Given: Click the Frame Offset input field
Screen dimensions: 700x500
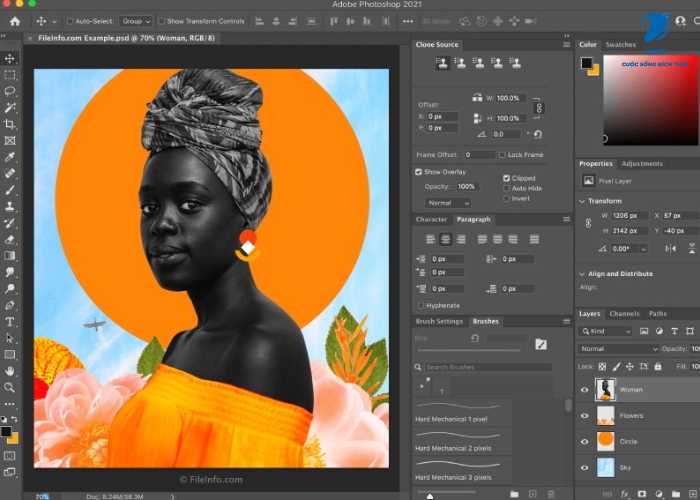Looking at the screenshot, I should tap(479, 155).
